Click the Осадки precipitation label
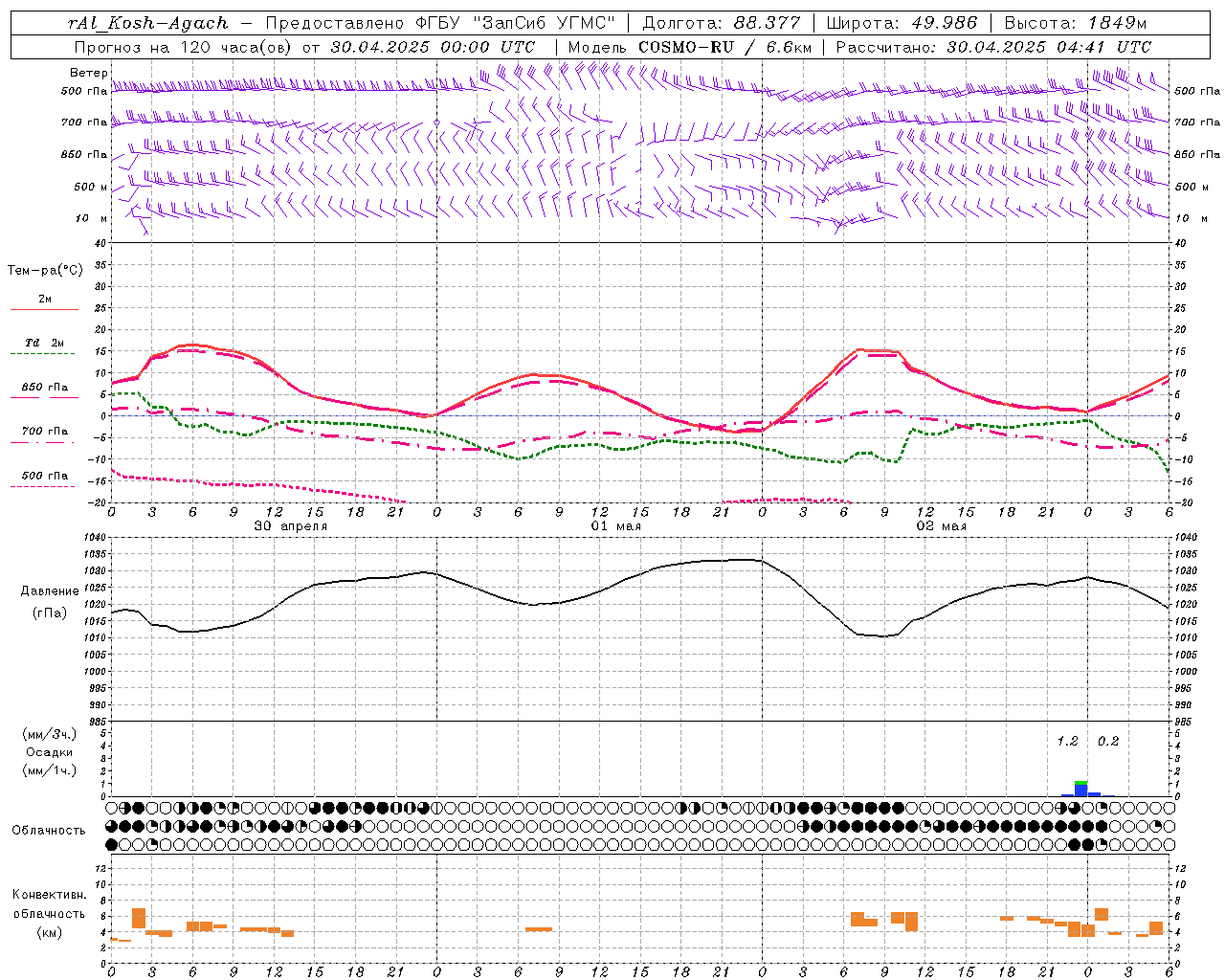 (50, 752)
